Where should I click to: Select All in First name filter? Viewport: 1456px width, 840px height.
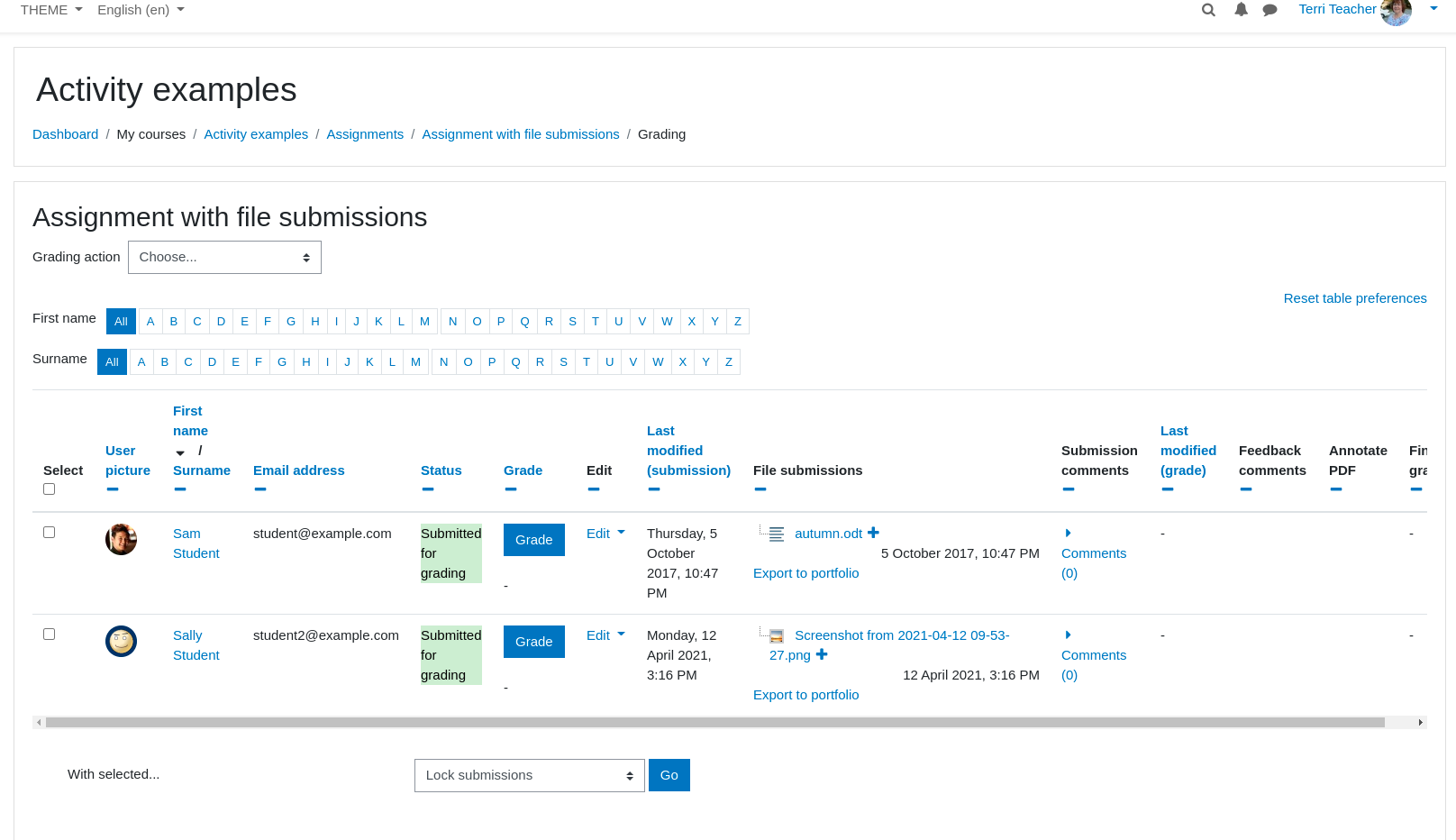click(x=121, y=322)
